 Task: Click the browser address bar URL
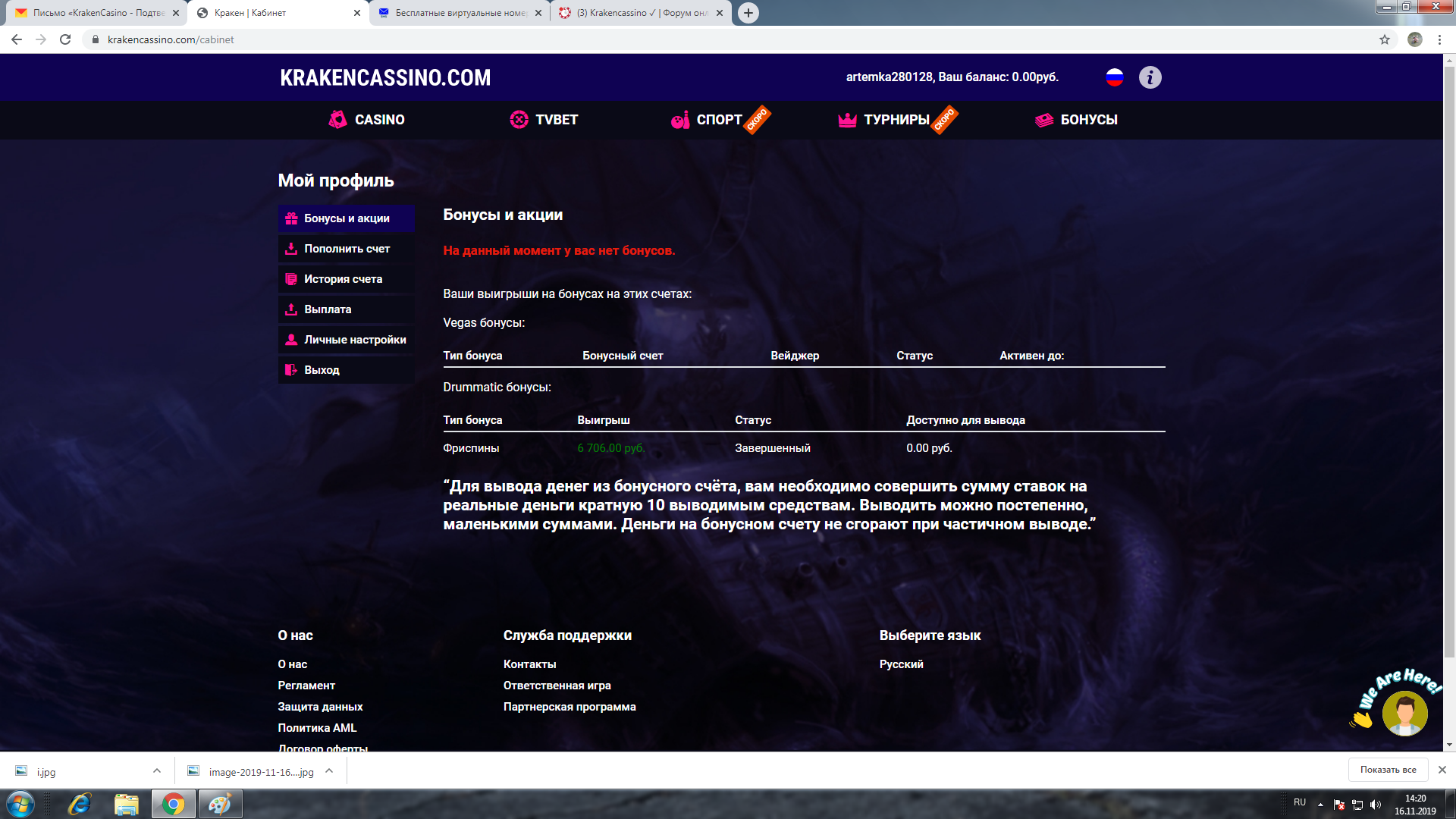point(171,39)
